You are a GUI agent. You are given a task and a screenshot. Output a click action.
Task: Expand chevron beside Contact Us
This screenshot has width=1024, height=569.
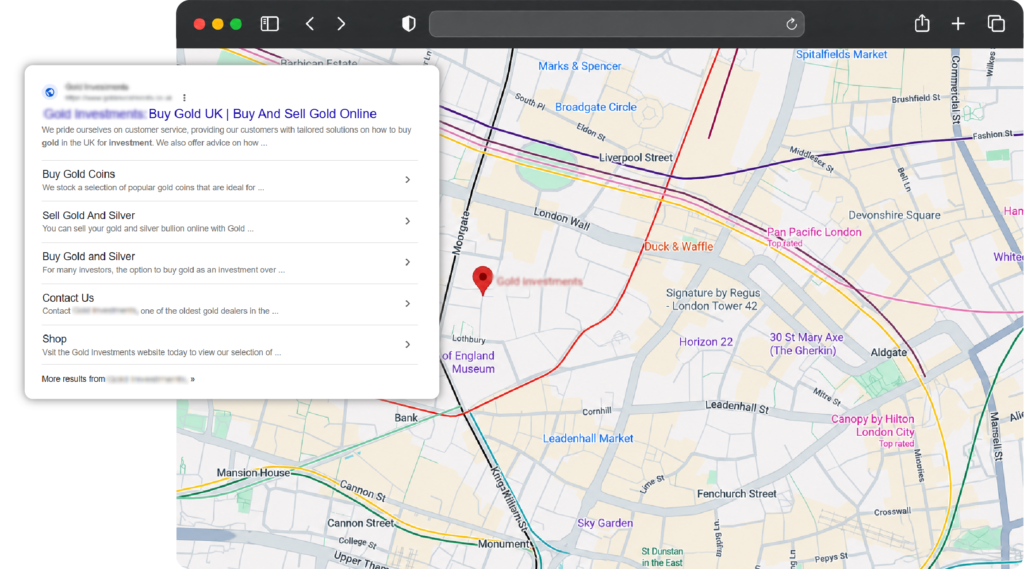(x=408, y=303)
